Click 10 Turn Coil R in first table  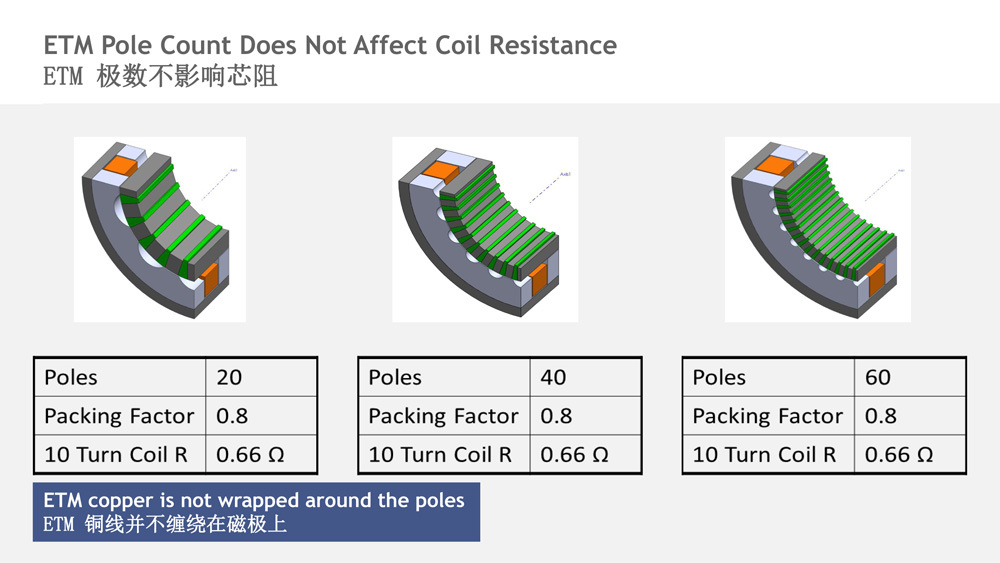(x=116, y=455)
